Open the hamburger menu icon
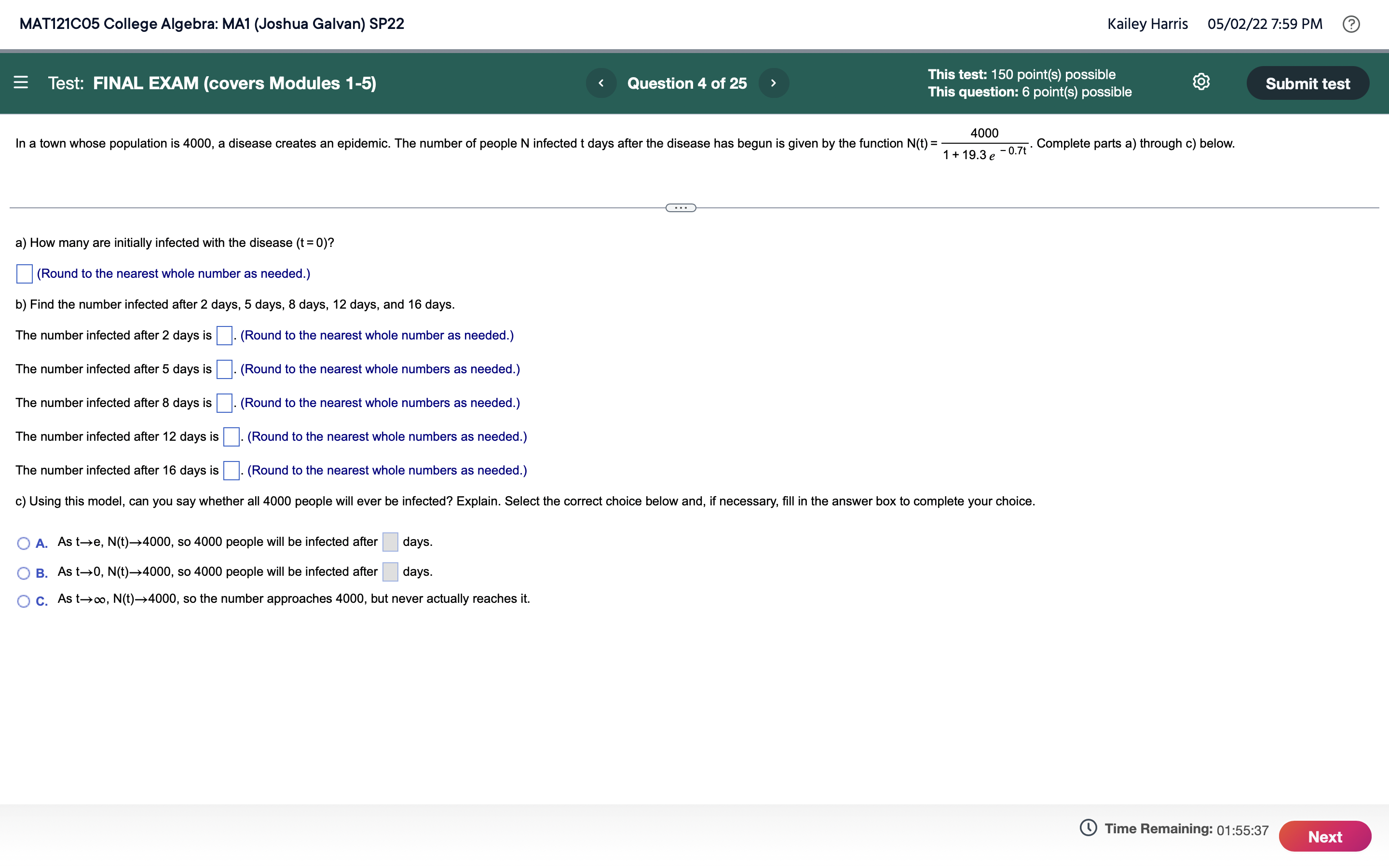1389x868 pixels. (x=21, y=82)
